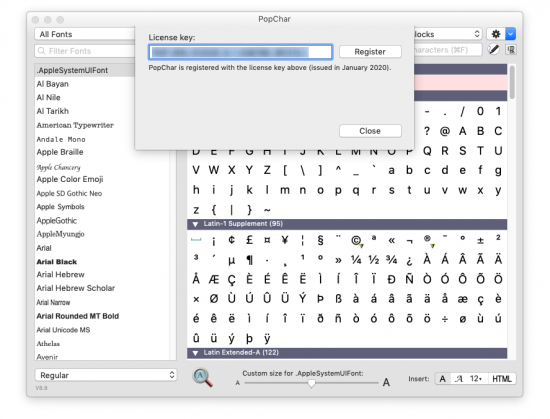This screenshot has width=550, height=419.
Task: Click the Filter Fonts search field
Action: [85, 51]
